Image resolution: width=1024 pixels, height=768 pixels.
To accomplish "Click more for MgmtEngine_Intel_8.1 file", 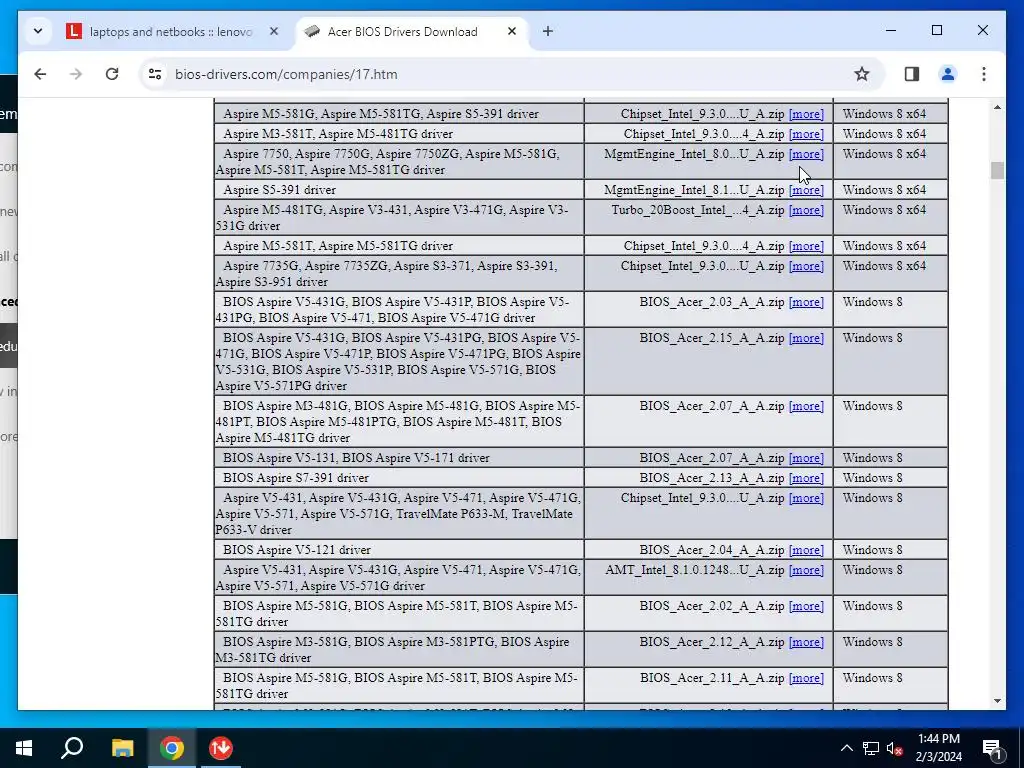I will coord(806,190).
